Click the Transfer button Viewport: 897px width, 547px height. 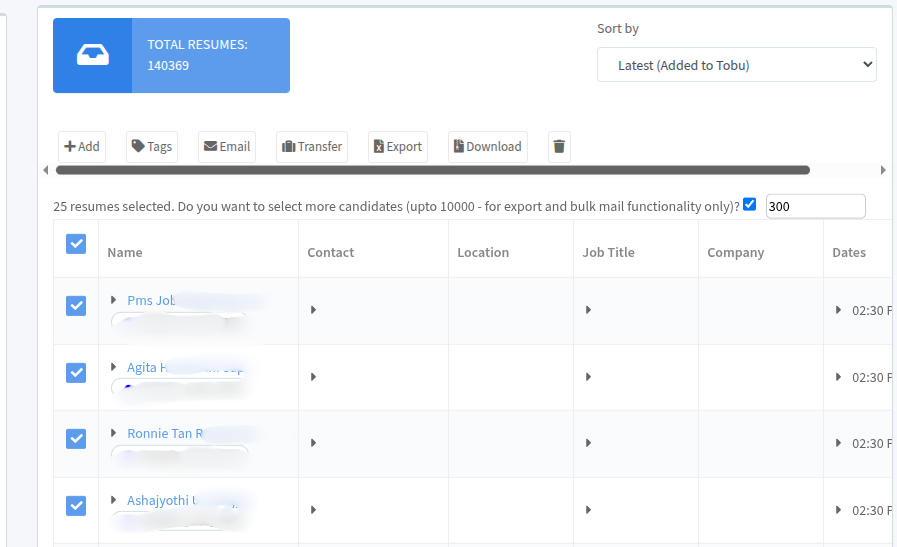tap(312, 146)
